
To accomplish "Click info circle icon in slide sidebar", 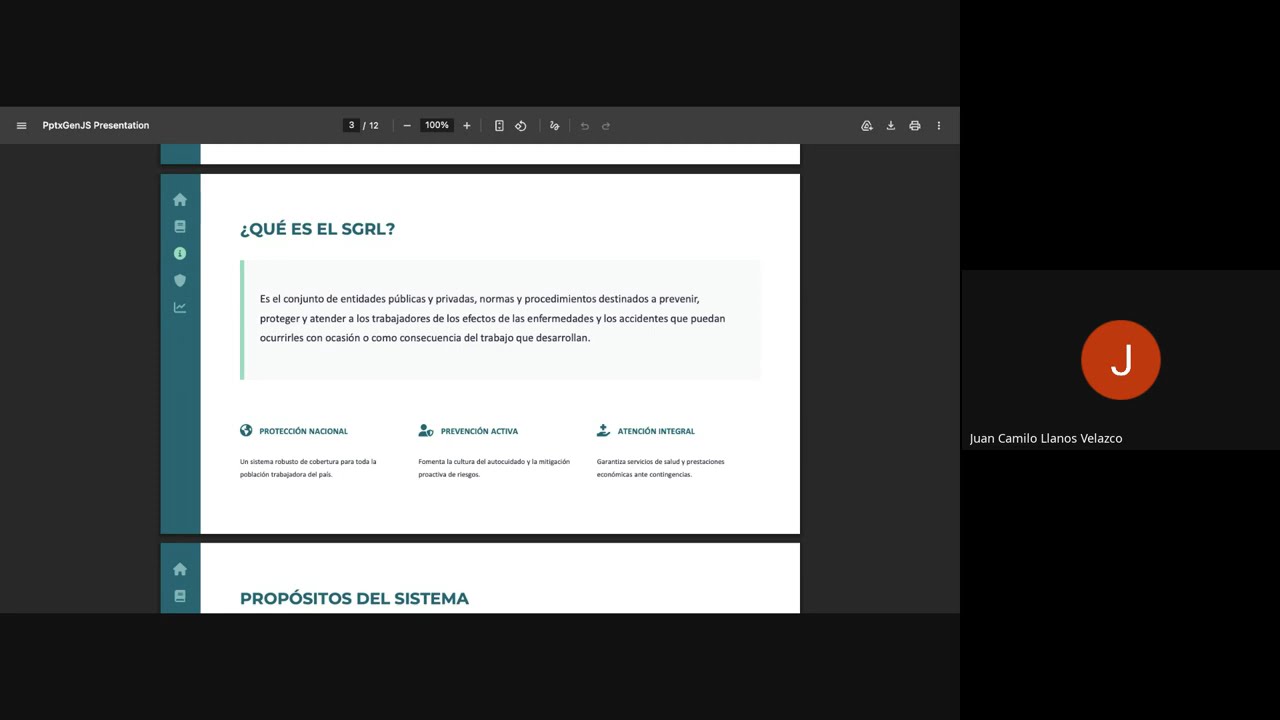I will [x=180, y=254].
